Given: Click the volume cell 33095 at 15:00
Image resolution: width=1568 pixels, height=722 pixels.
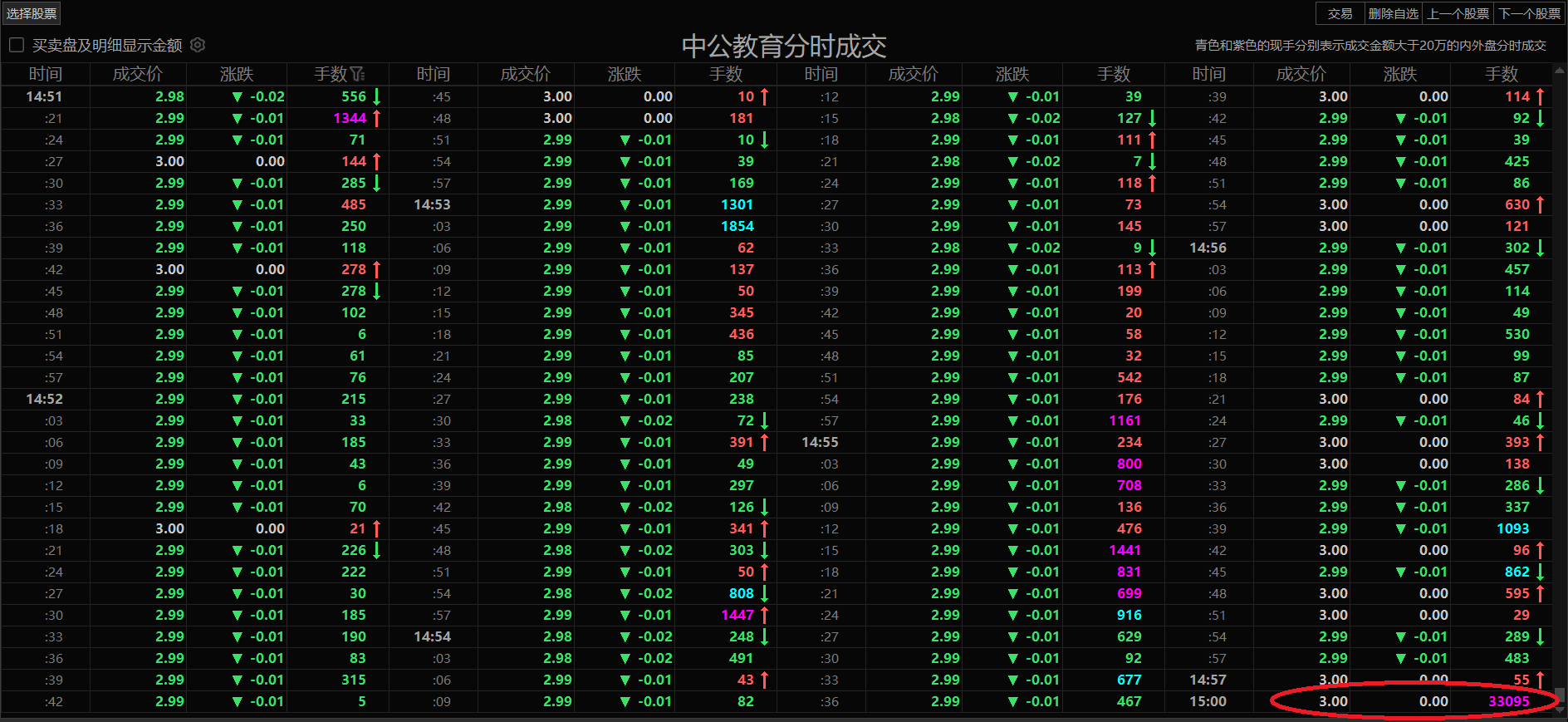Looking at the screenshot, I should coord(1509,701).
